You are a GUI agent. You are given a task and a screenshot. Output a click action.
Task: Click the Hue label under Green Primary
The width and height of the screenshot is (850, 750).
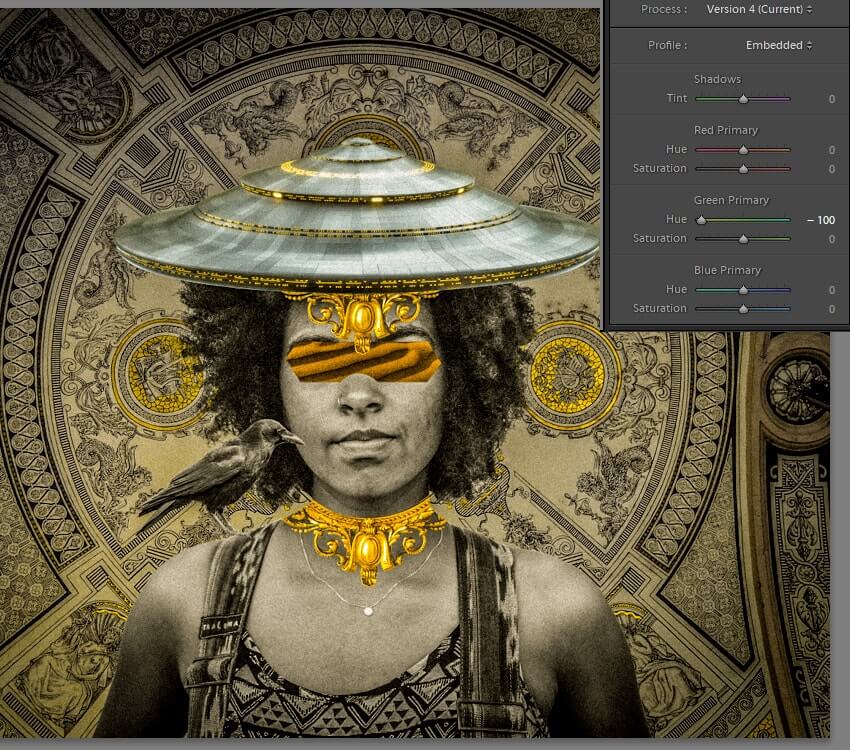(676, 219)
